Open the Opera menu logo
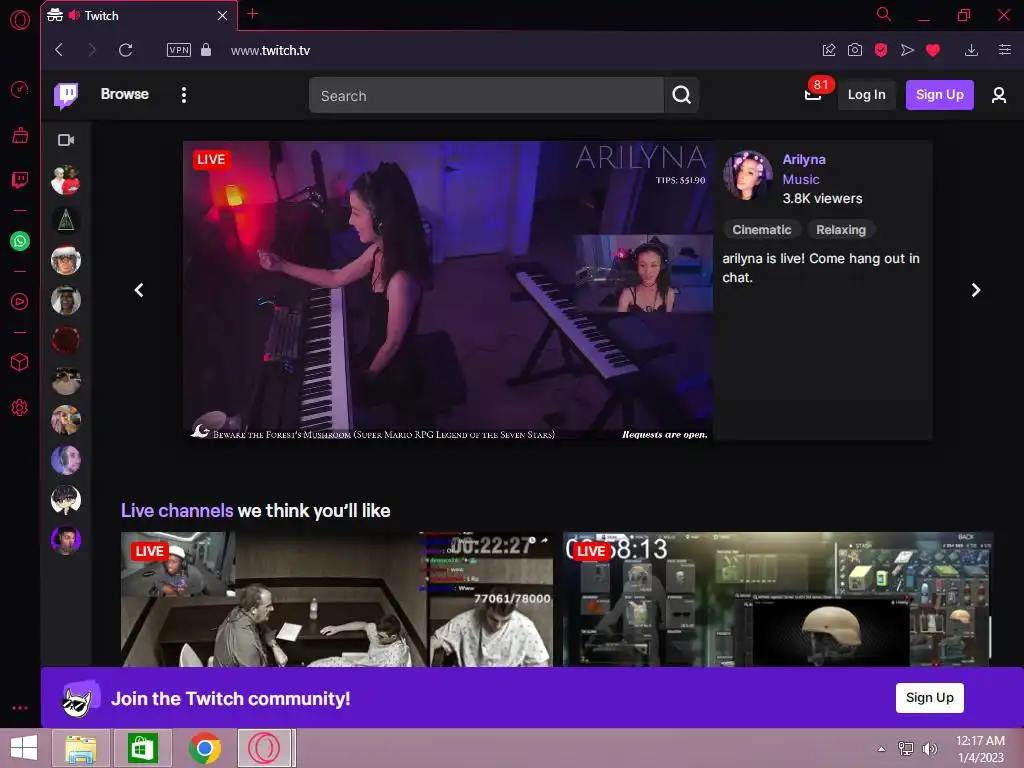The image size is (1024, 768). [20, 20]
